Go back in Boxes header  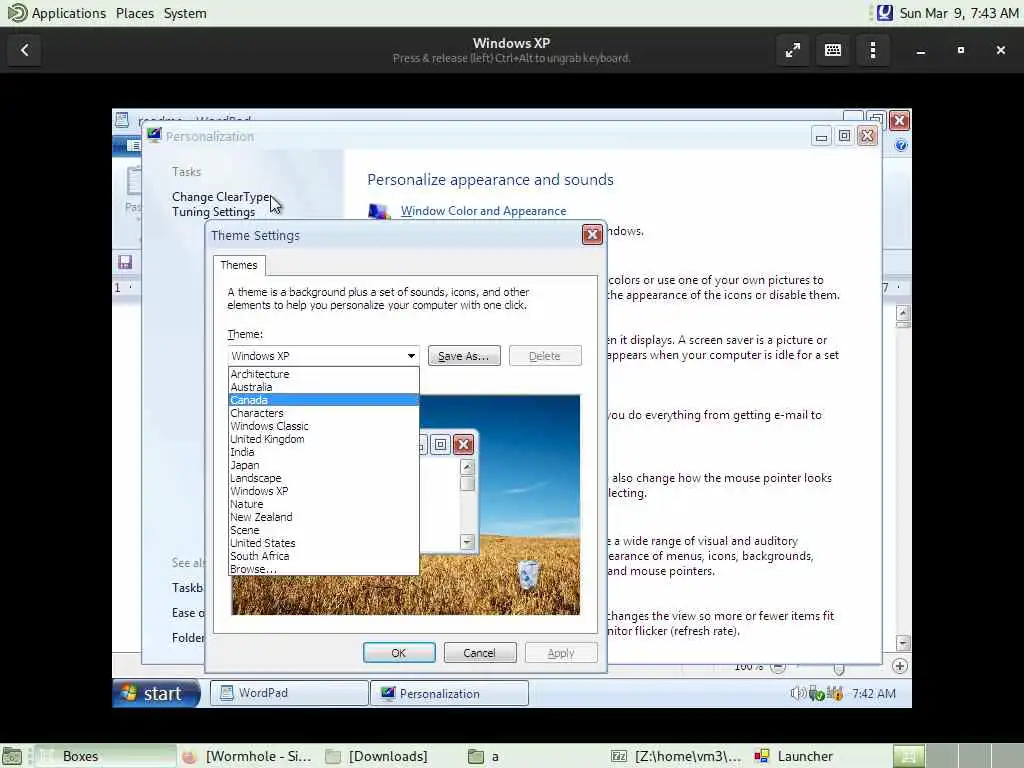point(25,50)
